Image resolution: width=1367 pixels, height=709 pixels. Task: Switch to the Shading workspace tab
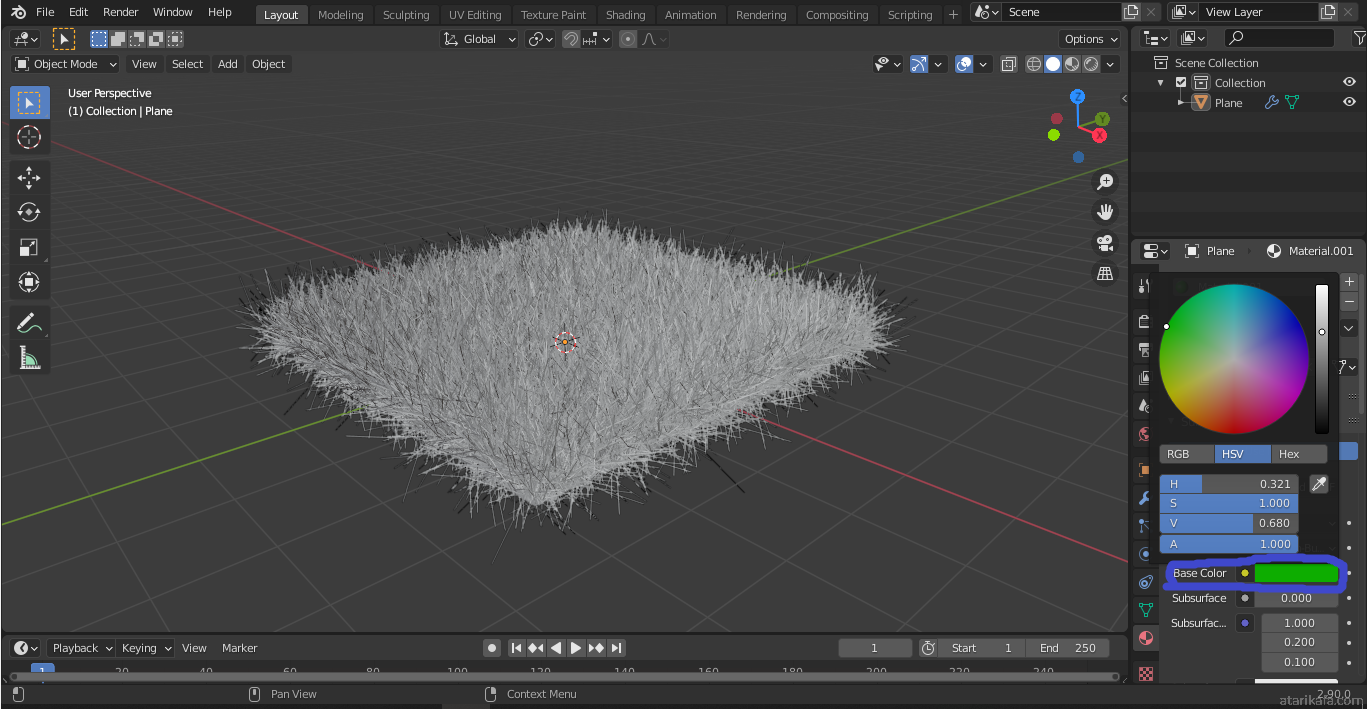[x=625, y=15]
